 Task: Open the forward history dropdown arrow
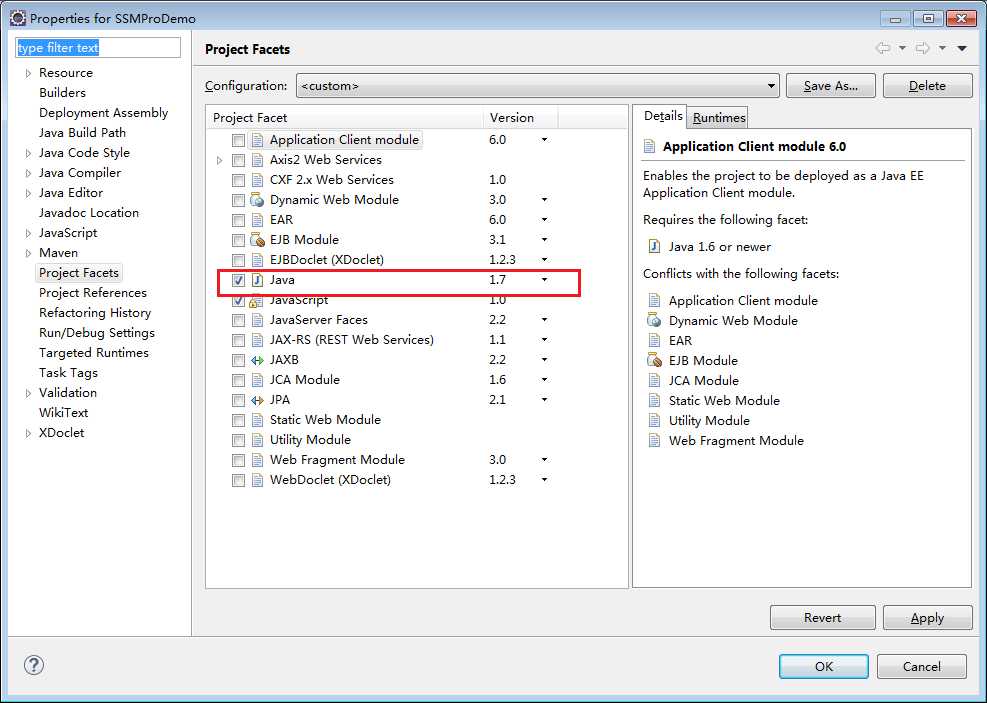click(x=942, y=48)
